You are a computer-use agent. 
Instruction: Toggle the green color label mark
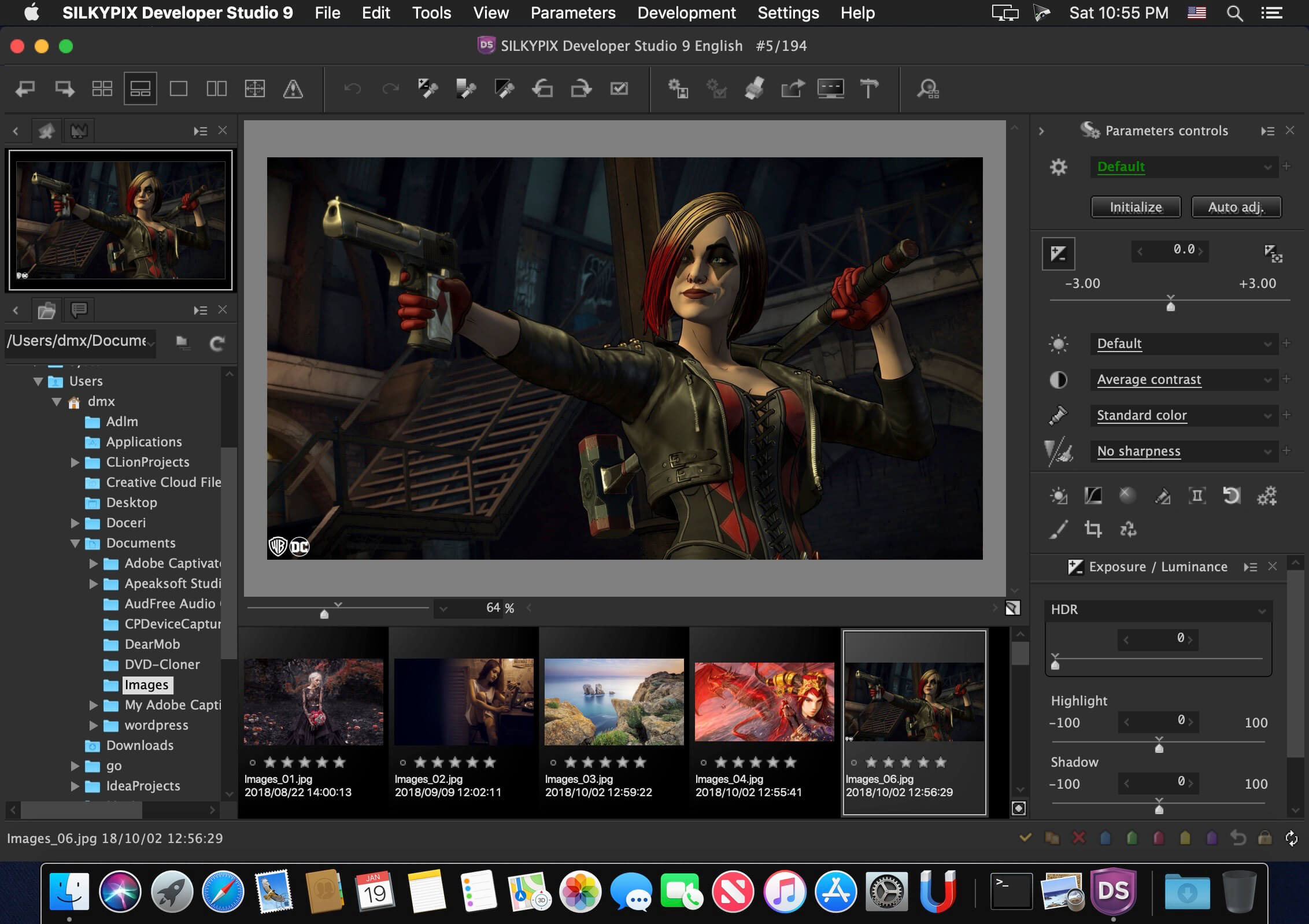(1132, 838)
